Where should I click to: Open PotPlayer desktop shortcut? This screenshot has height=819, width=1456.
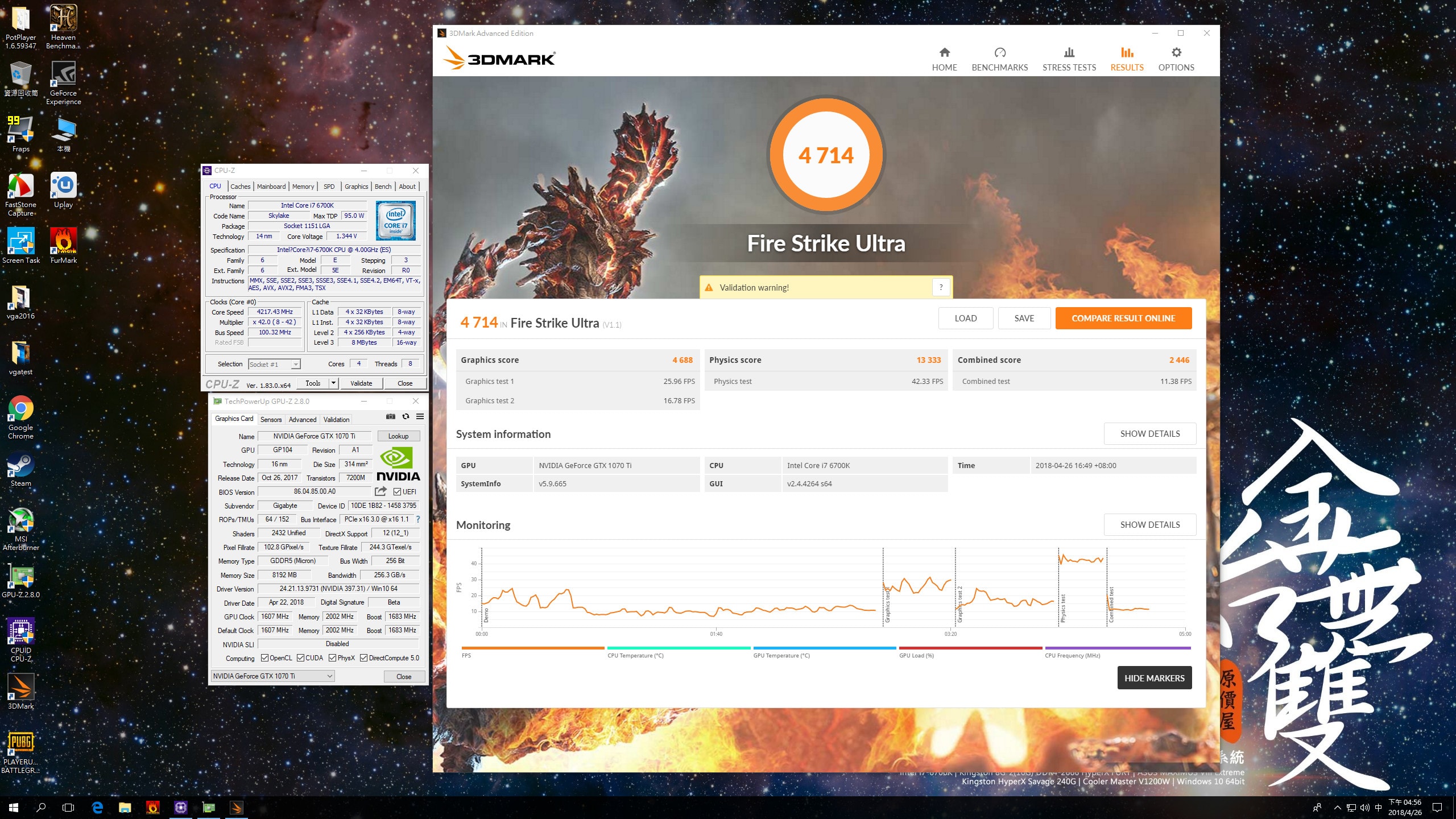20,27
